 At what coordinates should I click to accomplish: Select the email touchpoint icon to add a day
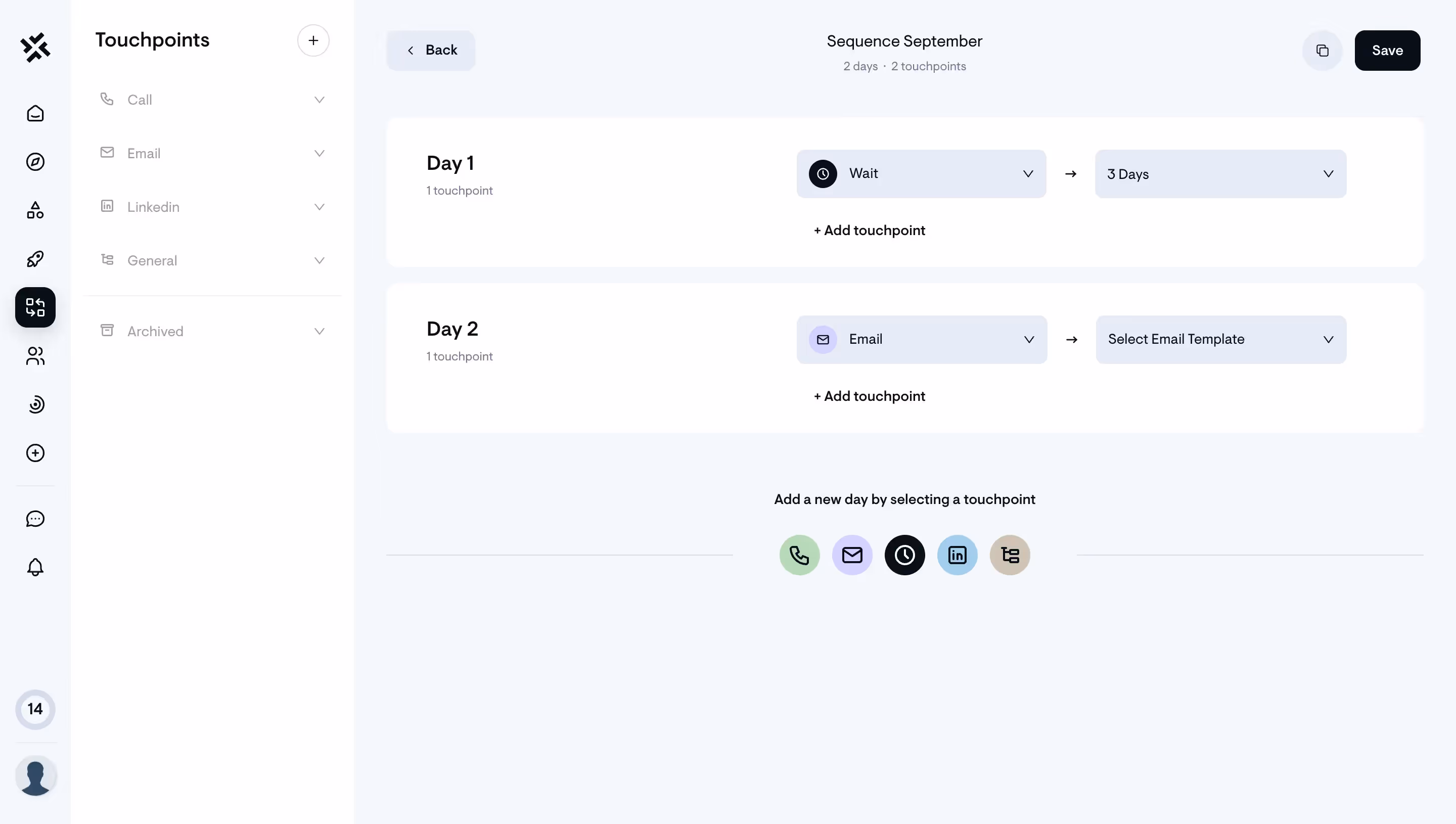tap(853, 555)
